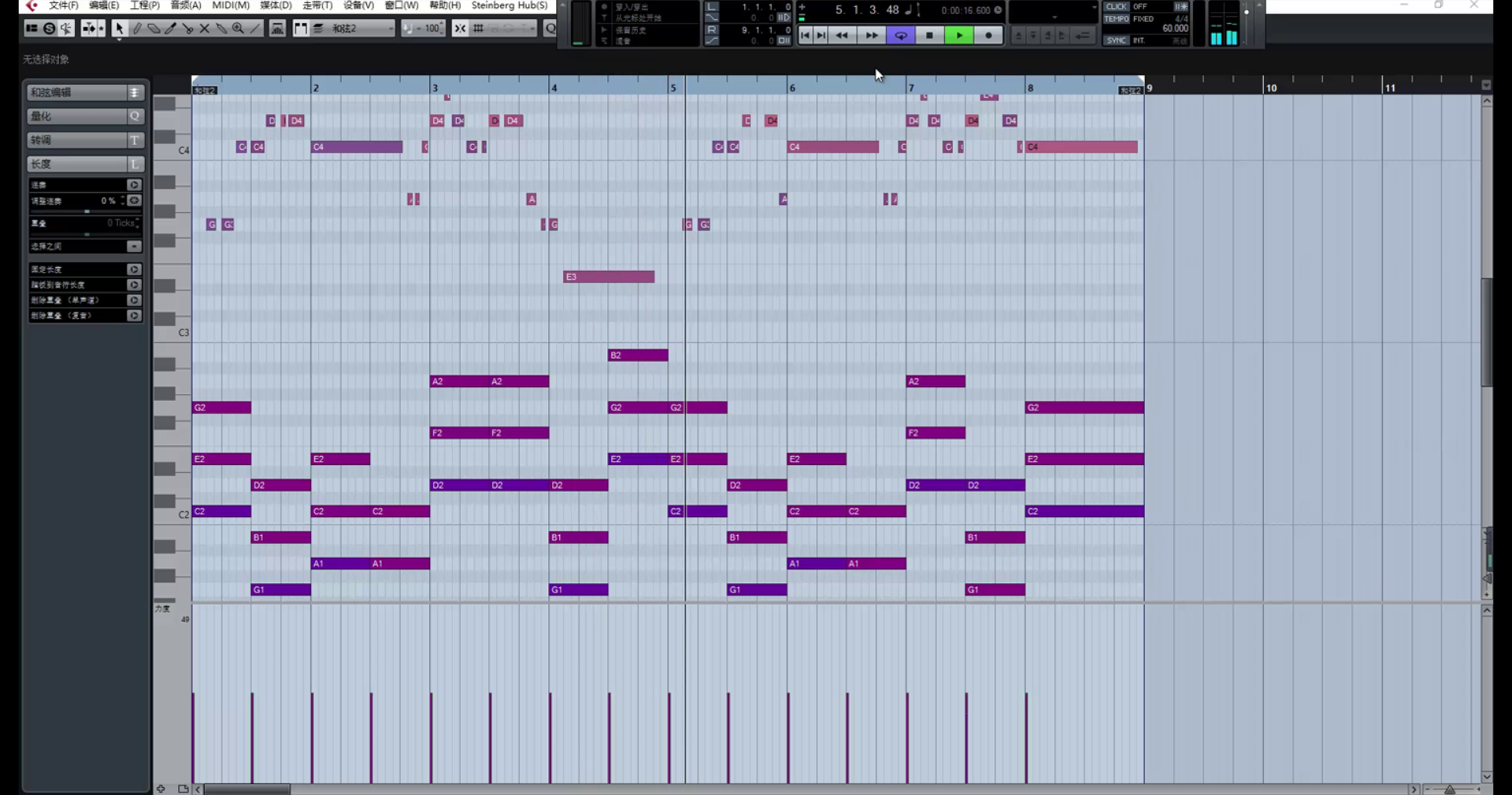Open controller lane 力度 selector
Image resolution: width=1512 pixels, height=795 pixels.
164,608
